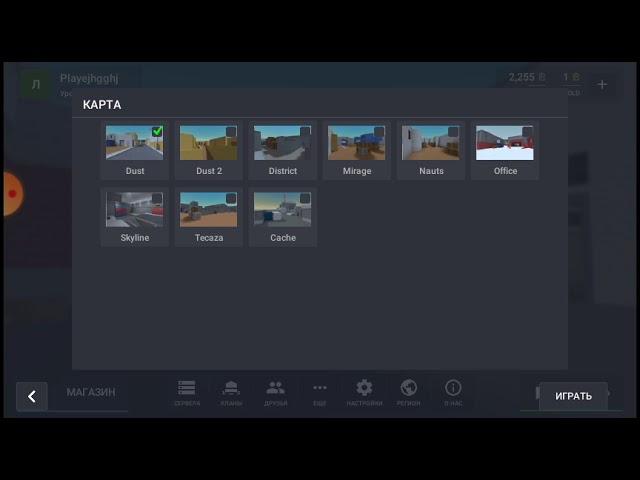Tick the Tecaza map checkbox
Viewport: 640px width, 480px height.
(231, 198)
